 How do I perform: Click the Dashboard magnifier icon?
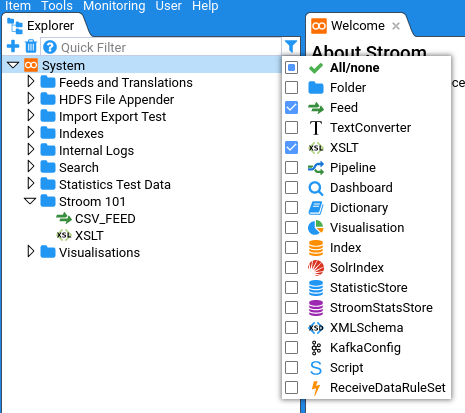point(316,188)
